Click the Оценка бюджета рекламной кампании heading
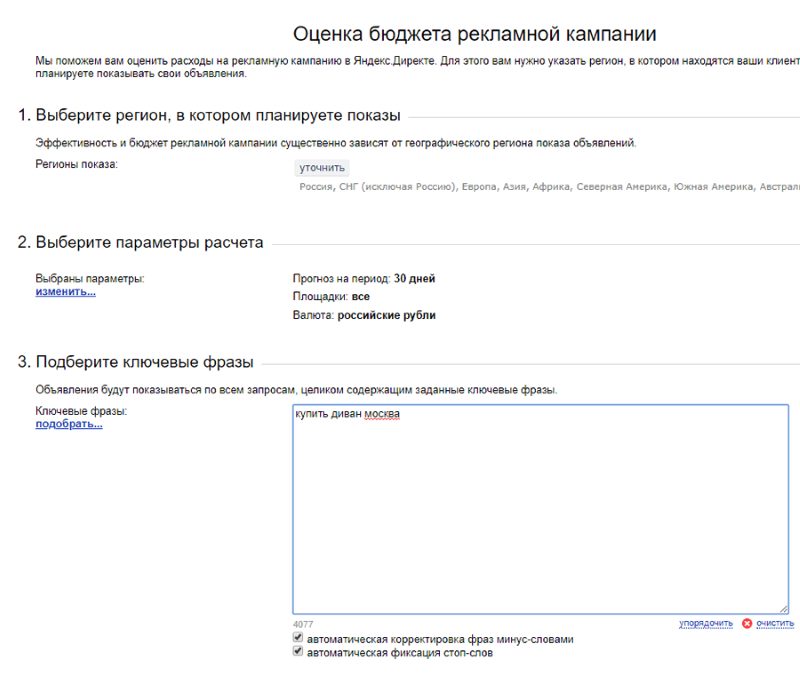 point(474,34)
